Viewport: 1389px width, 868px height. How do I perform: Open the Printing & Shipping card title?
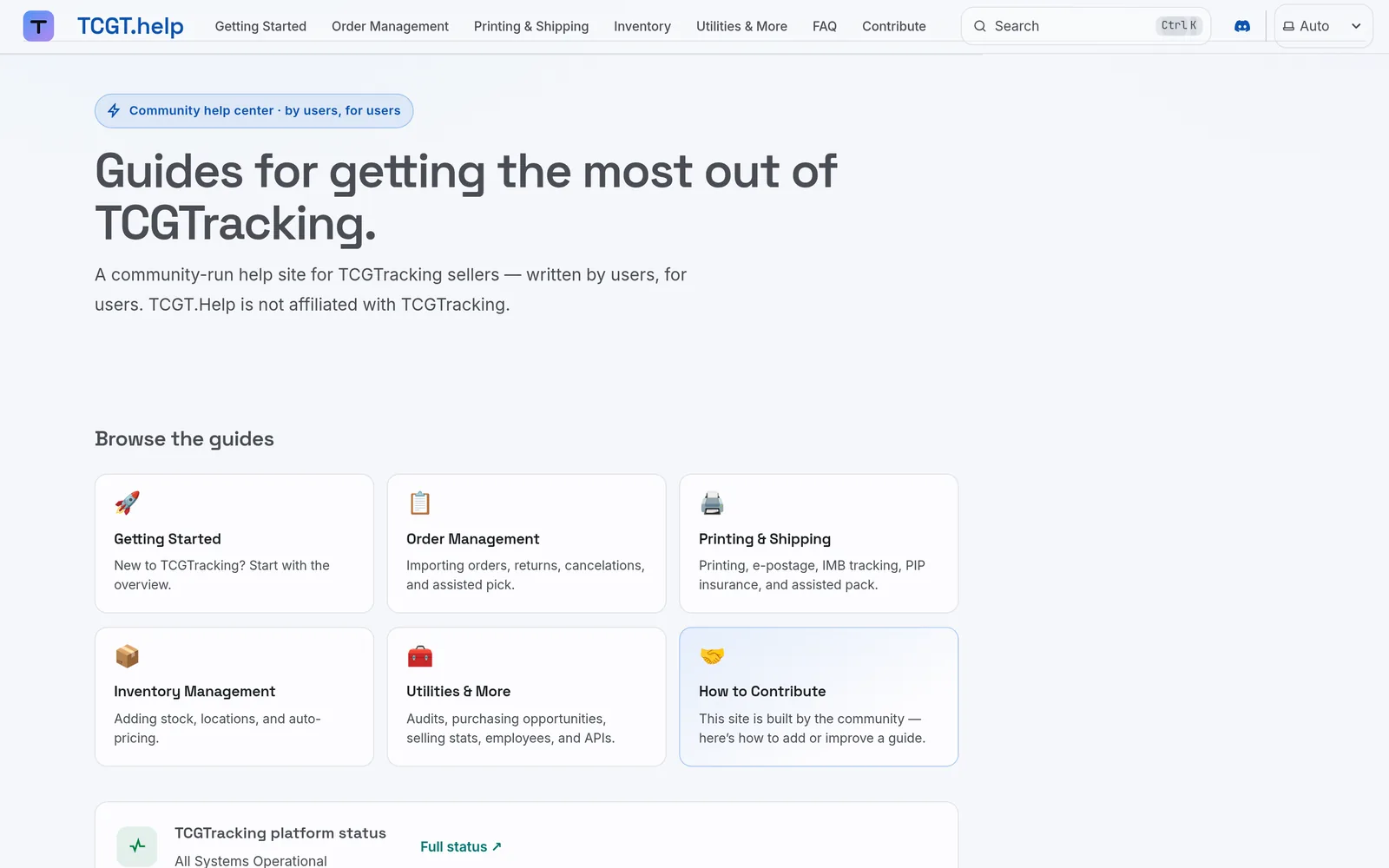(x=765, y=539)
